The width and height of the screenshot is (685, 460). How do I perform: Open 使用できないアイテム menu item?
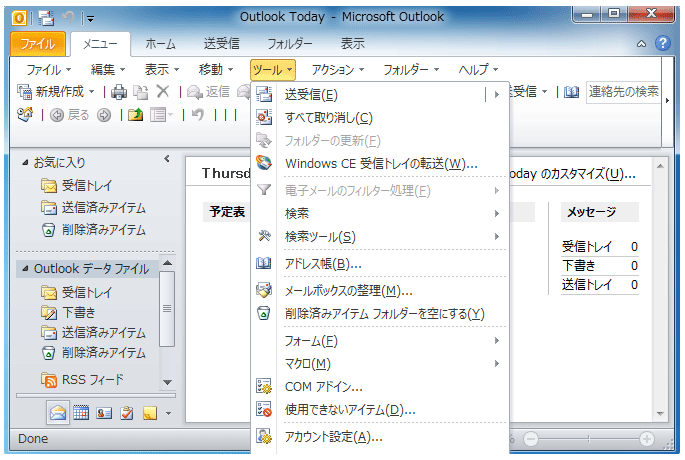380,409
